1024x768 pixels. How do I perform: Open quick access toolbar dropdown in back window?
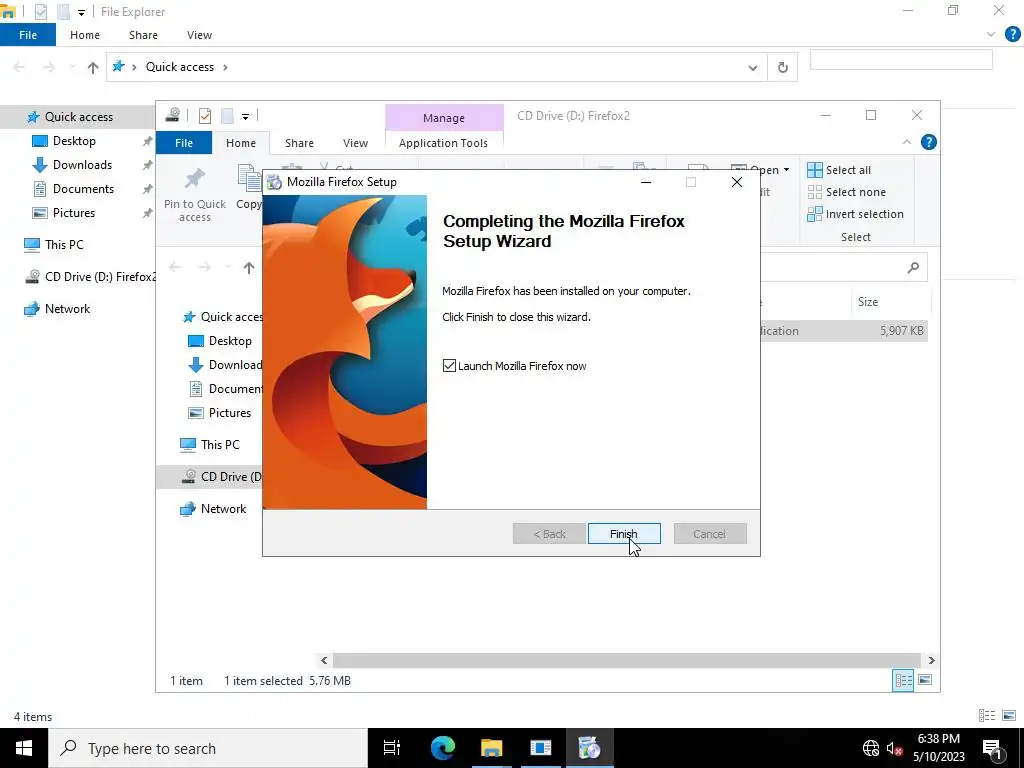(81, 12)
